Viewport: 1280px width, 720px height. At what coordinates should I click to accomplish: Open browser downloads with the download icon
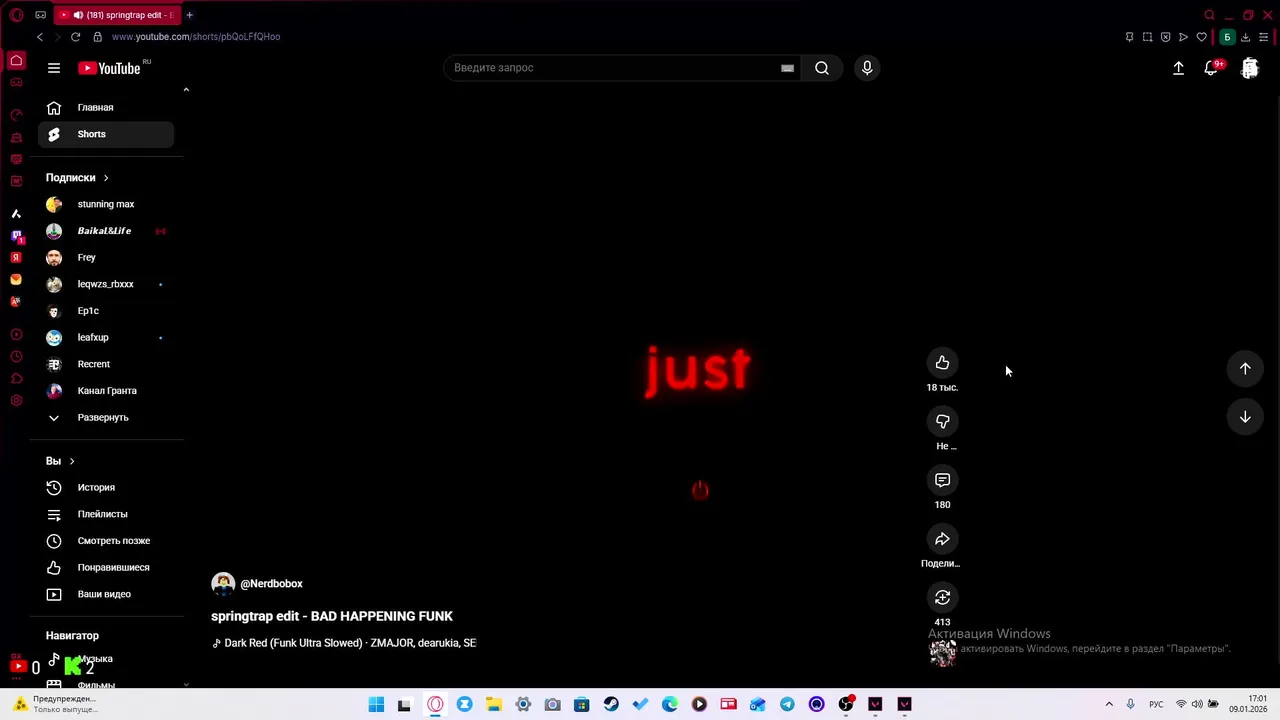pos(1245,37)
